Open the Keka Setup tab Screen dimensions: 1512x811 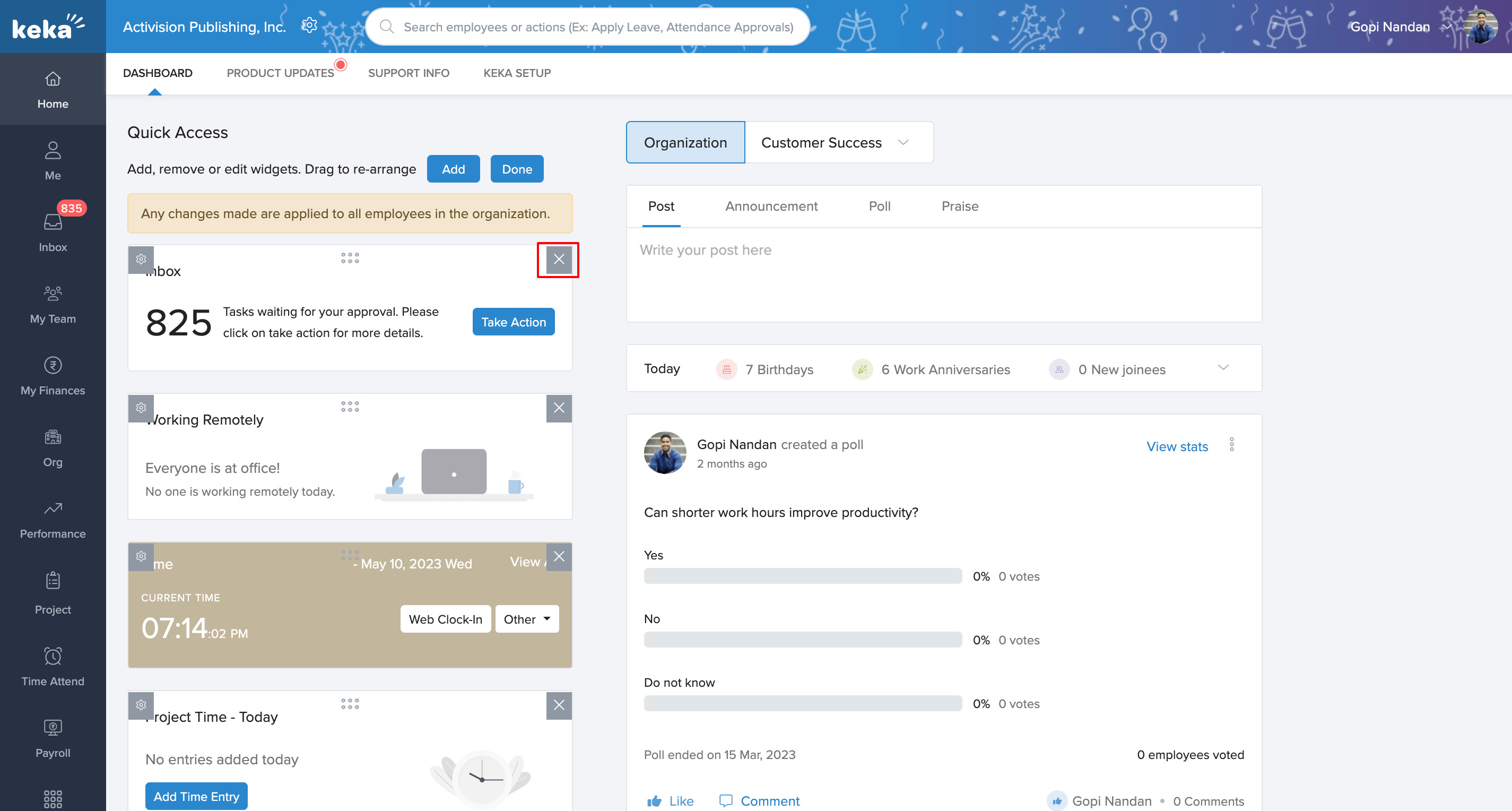pyautogui.click(x=517, y=73)
